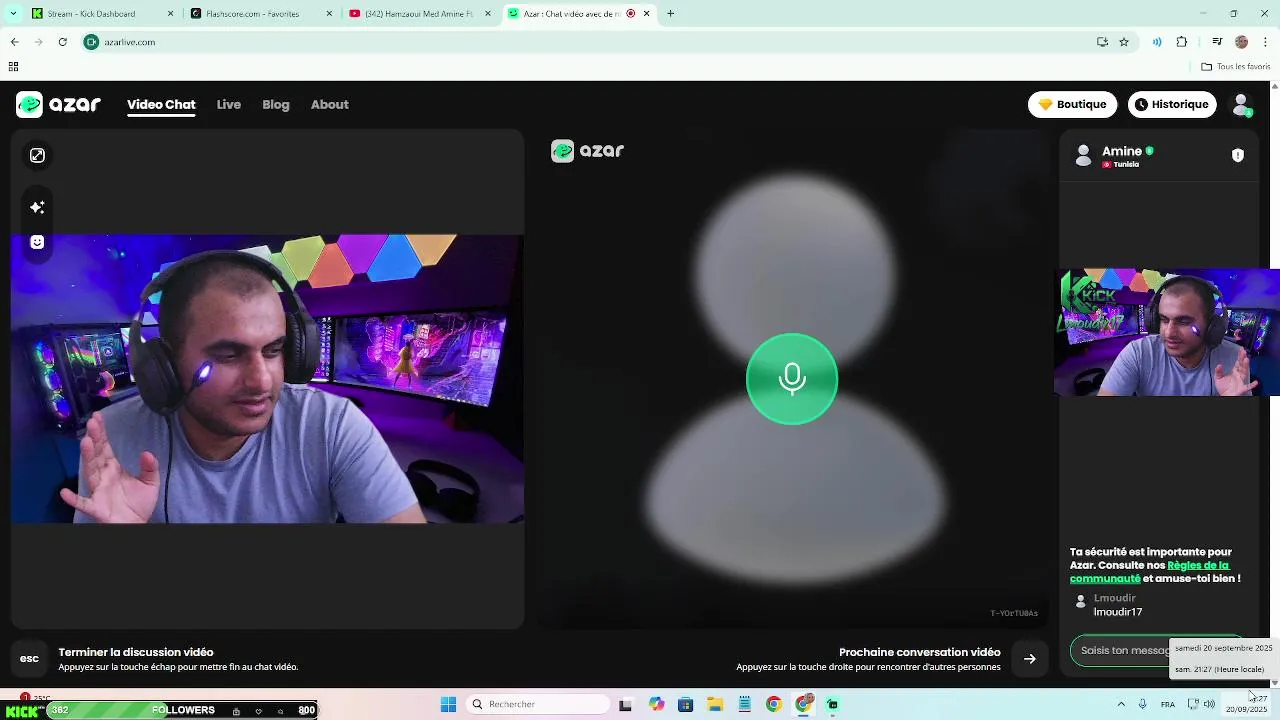Screen dimensions: 1280x720
Task: Expand the local video with fullscreen icon
Action: click(37, 155)
